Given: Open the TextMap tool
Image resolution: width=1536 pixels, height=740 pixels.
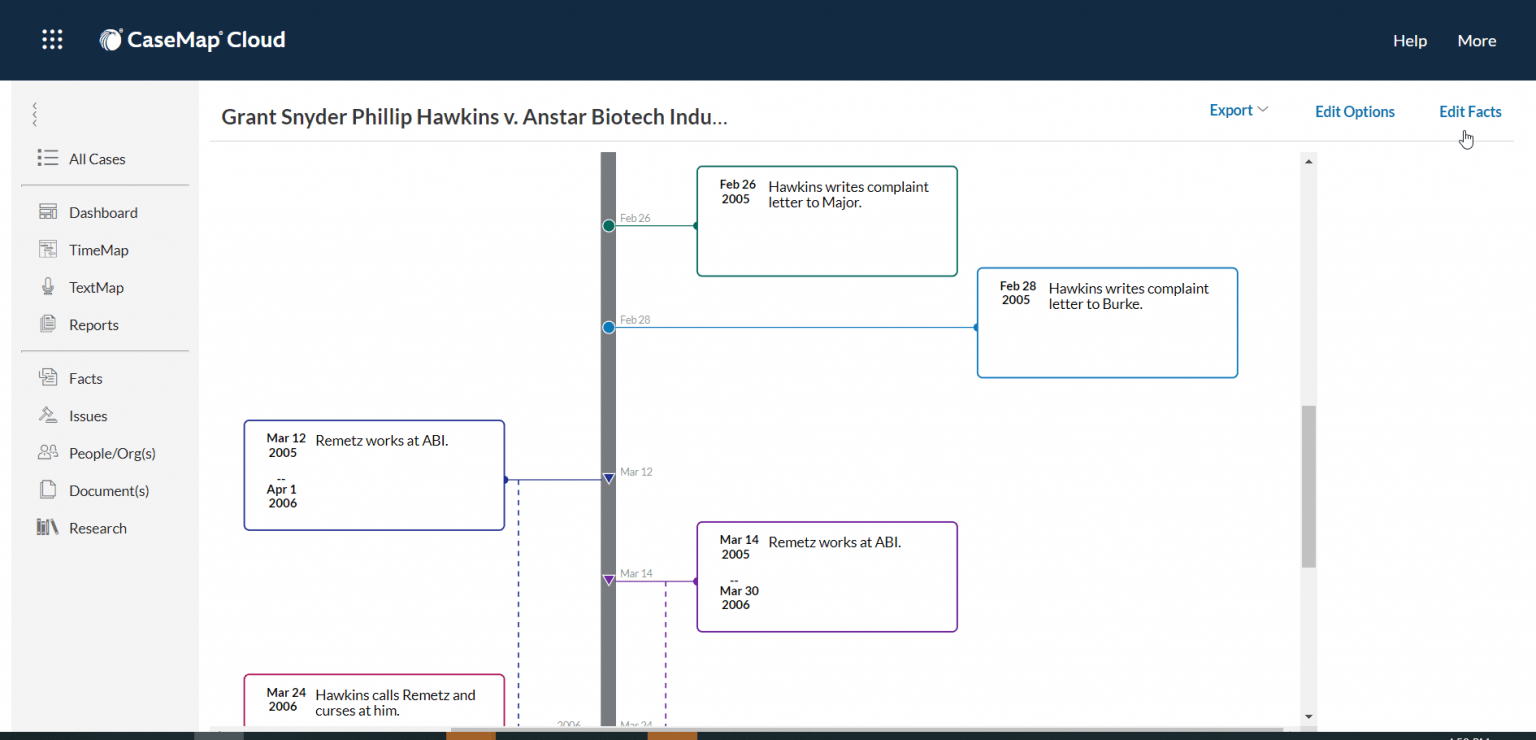Looking at the screenshot, I should click(98, 287).
